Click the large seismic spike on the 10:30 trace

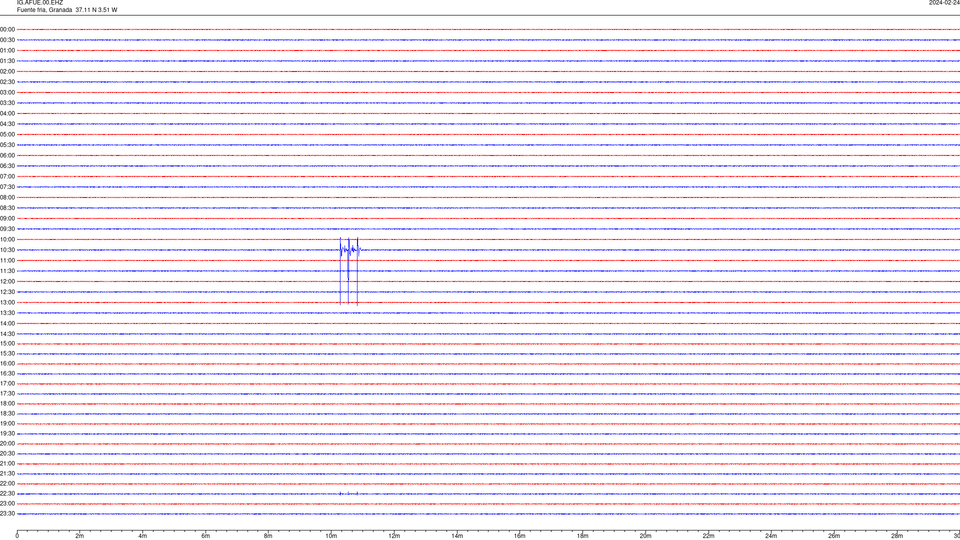(349, 270)
